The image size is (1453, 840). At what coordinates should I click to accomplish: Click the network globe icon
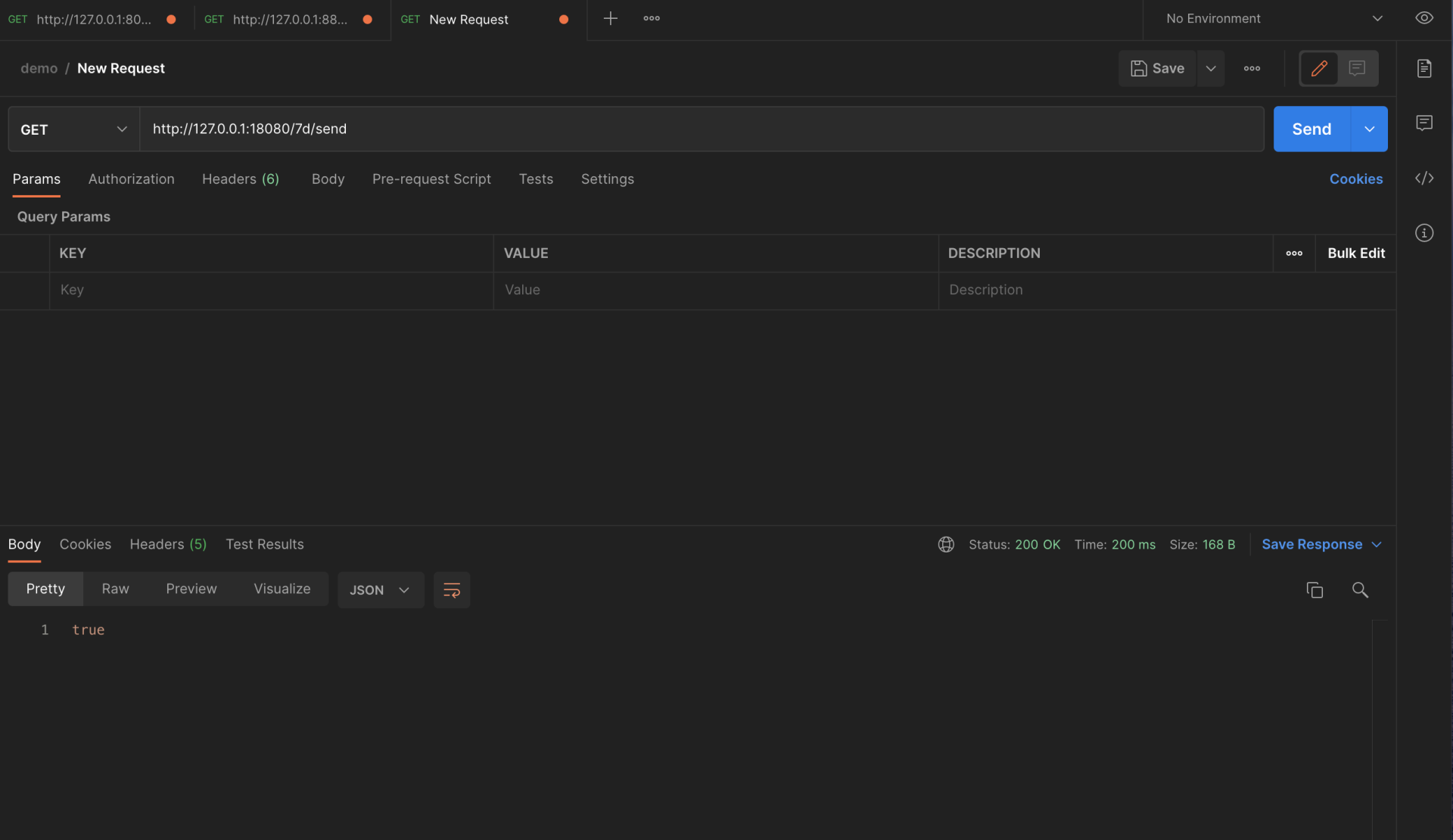click(946, 545)
